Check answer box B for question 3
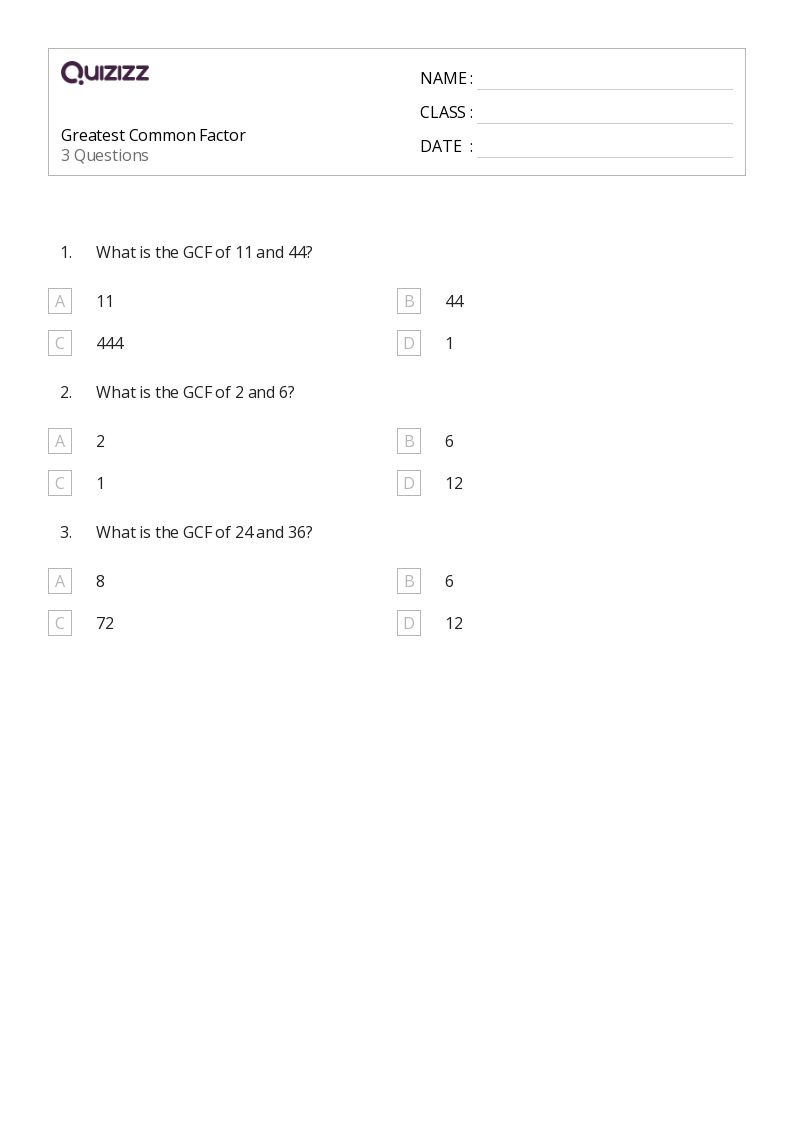The image size is (794, 1123). click(x=409, y=581)
